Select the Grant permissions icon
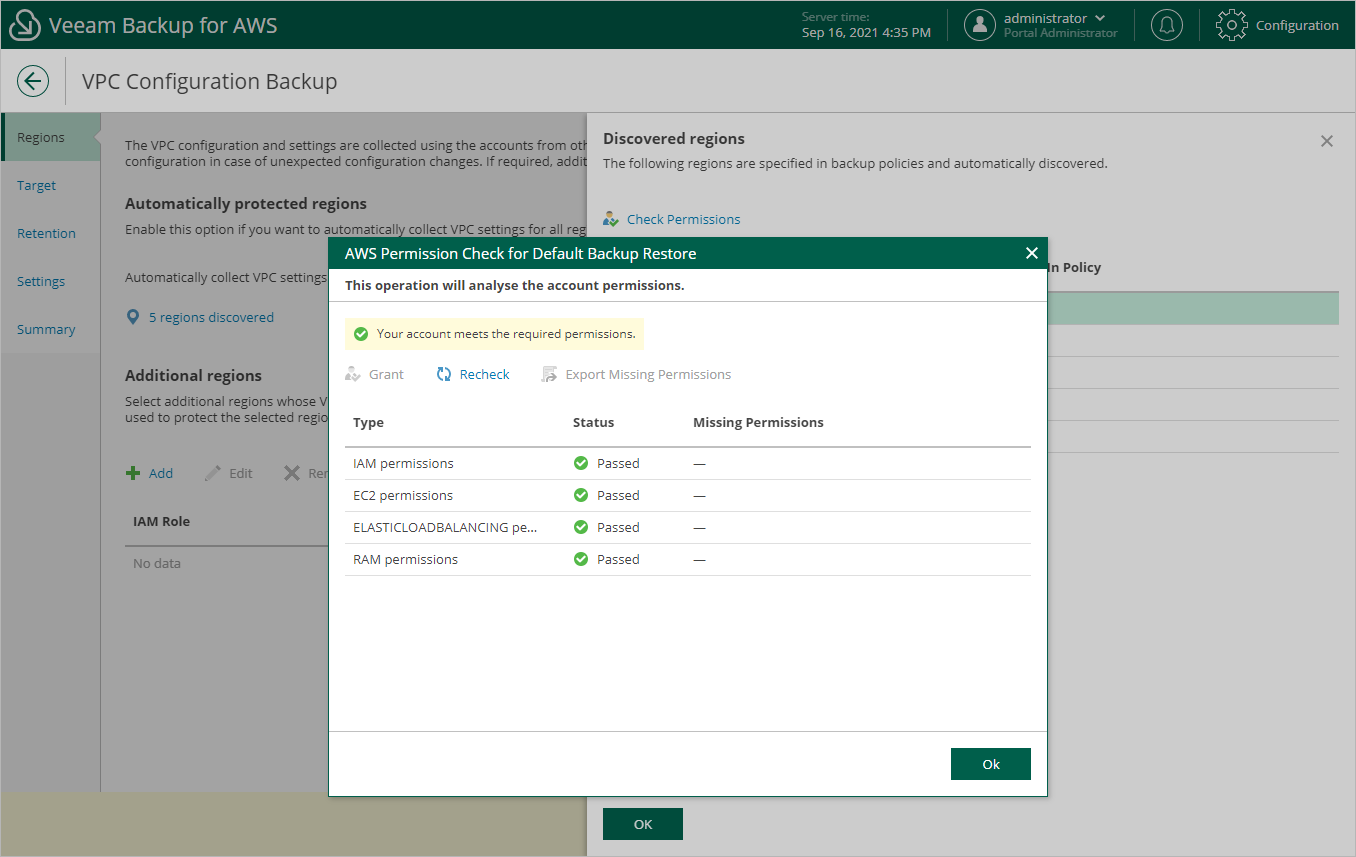 pos(375,374)
